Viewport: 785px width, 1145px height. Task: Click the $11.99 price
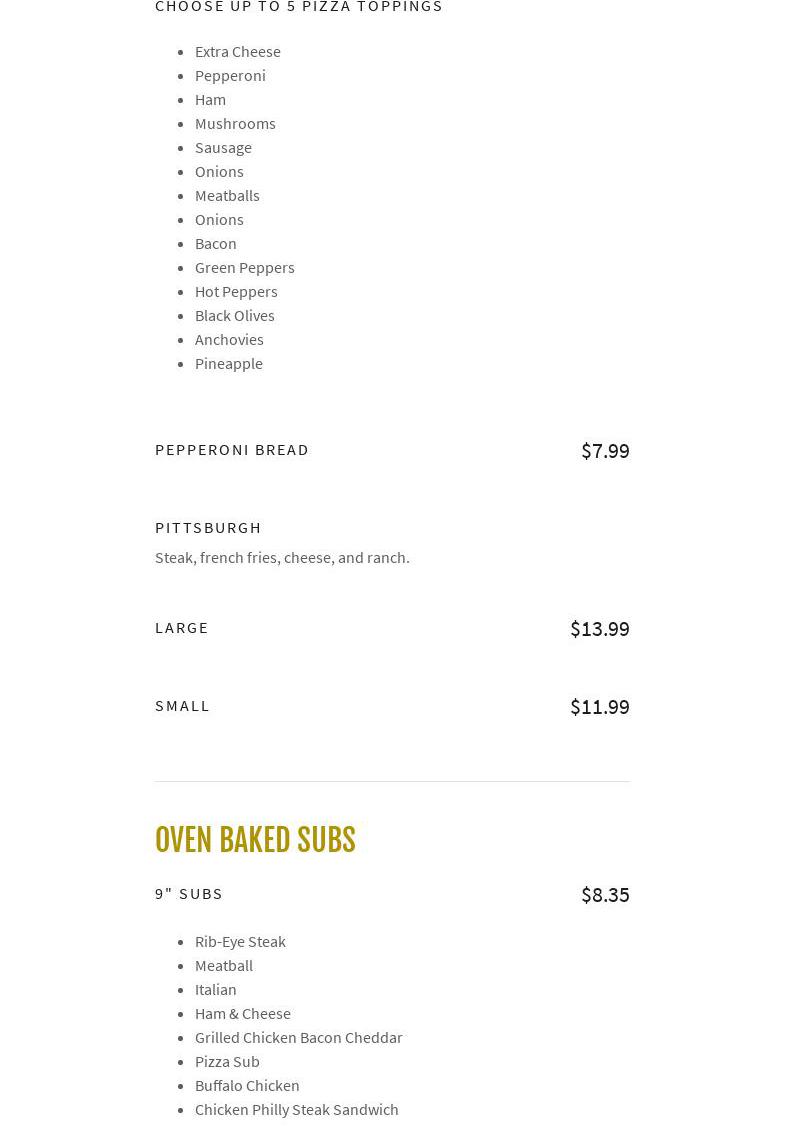pos(599,707)
